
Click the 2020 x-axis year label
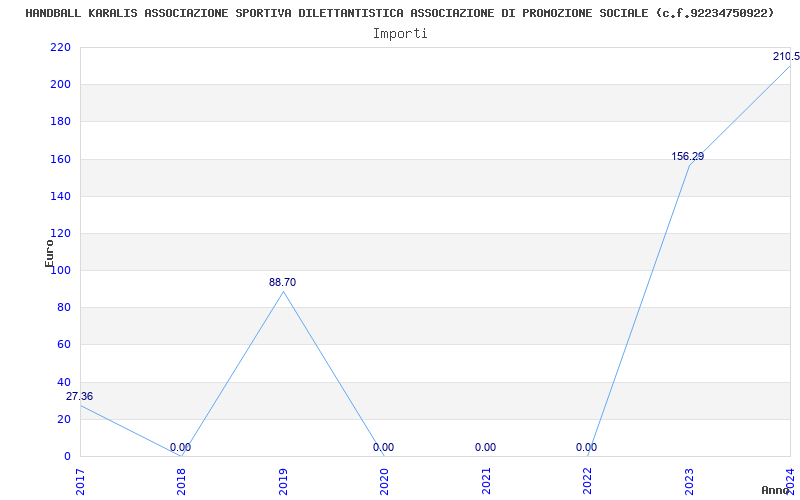(x=384, y=482)
